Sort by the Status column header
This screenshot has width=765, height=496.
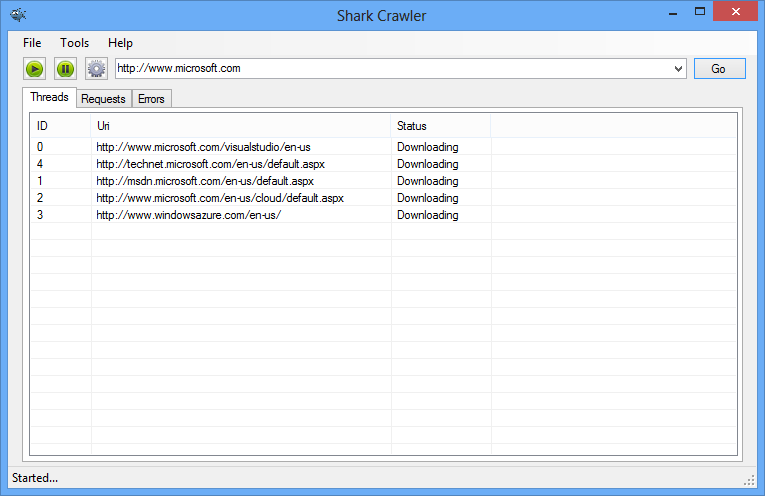(440, 126)
